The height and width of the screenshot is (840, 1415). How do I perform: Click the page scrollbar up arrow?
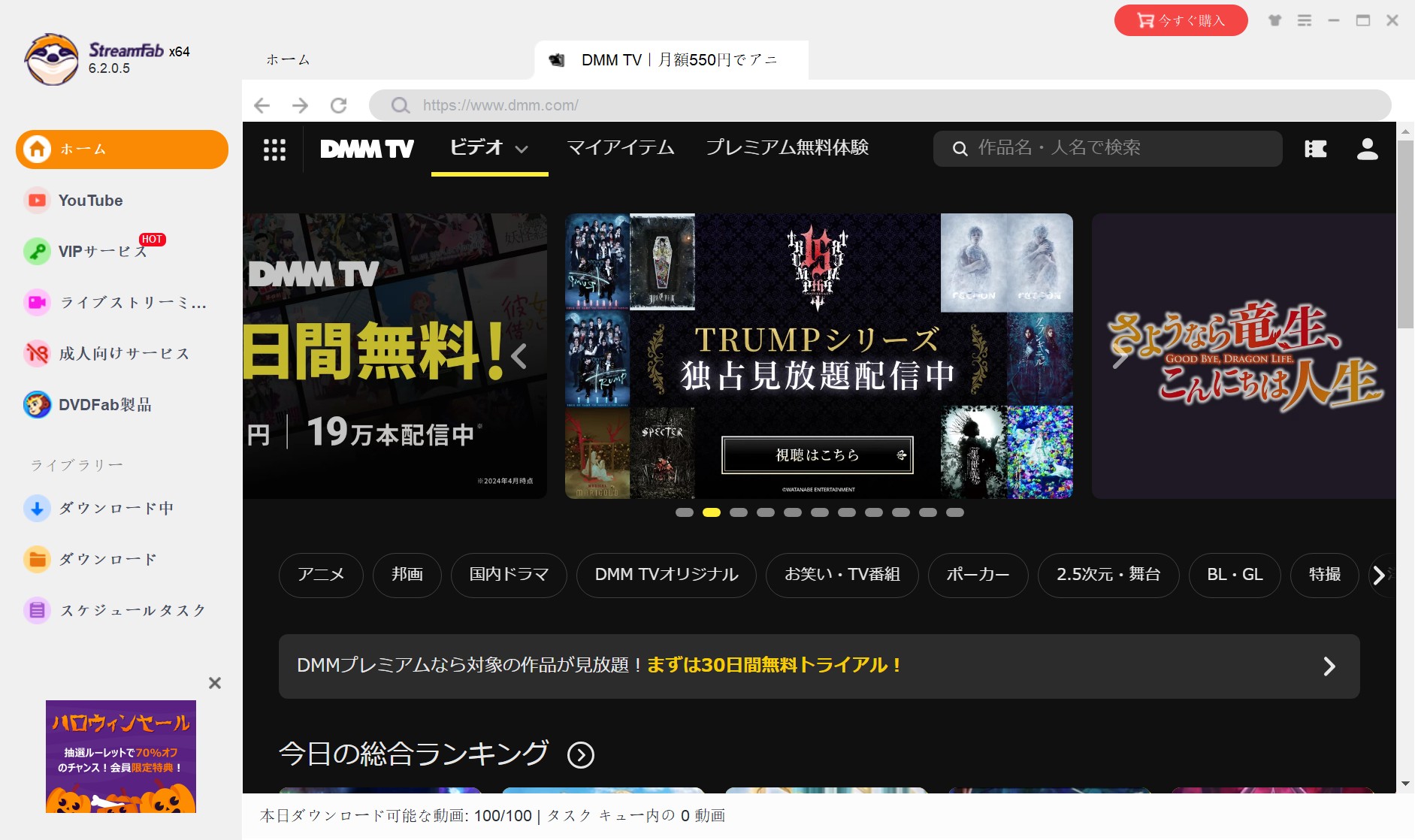(1405, 131)
